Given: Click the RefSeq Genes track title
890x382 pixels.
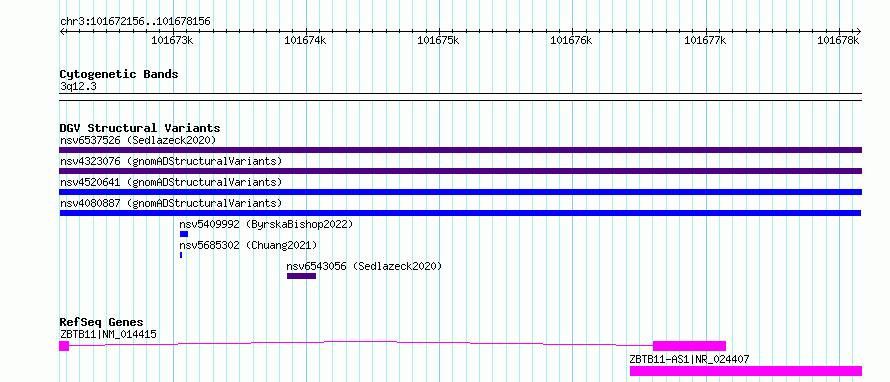Looking at the screenshot, I should point(102,322).
